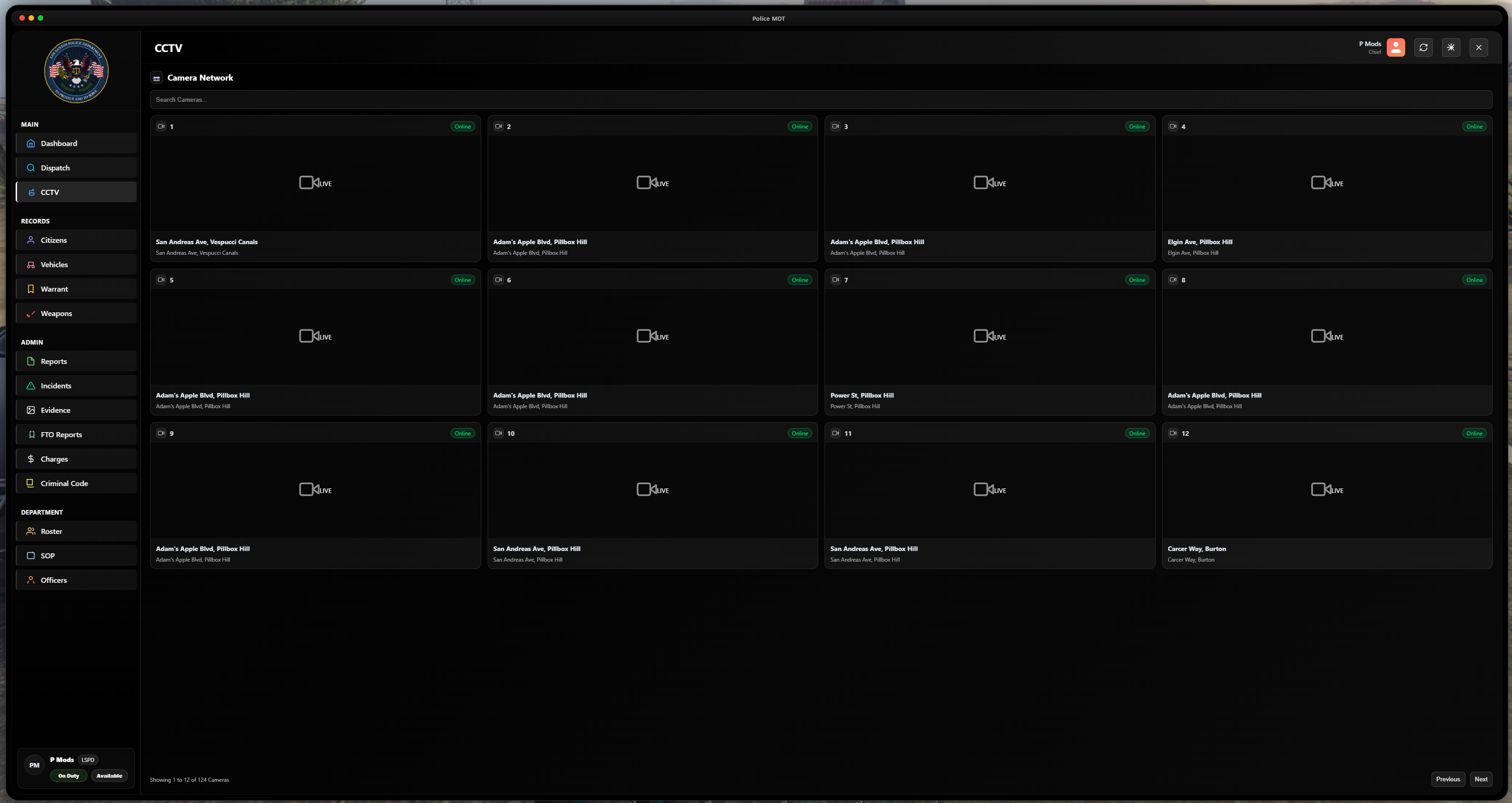
Task: Click Online badge on camera 12
Action: tap(1474, 433)
